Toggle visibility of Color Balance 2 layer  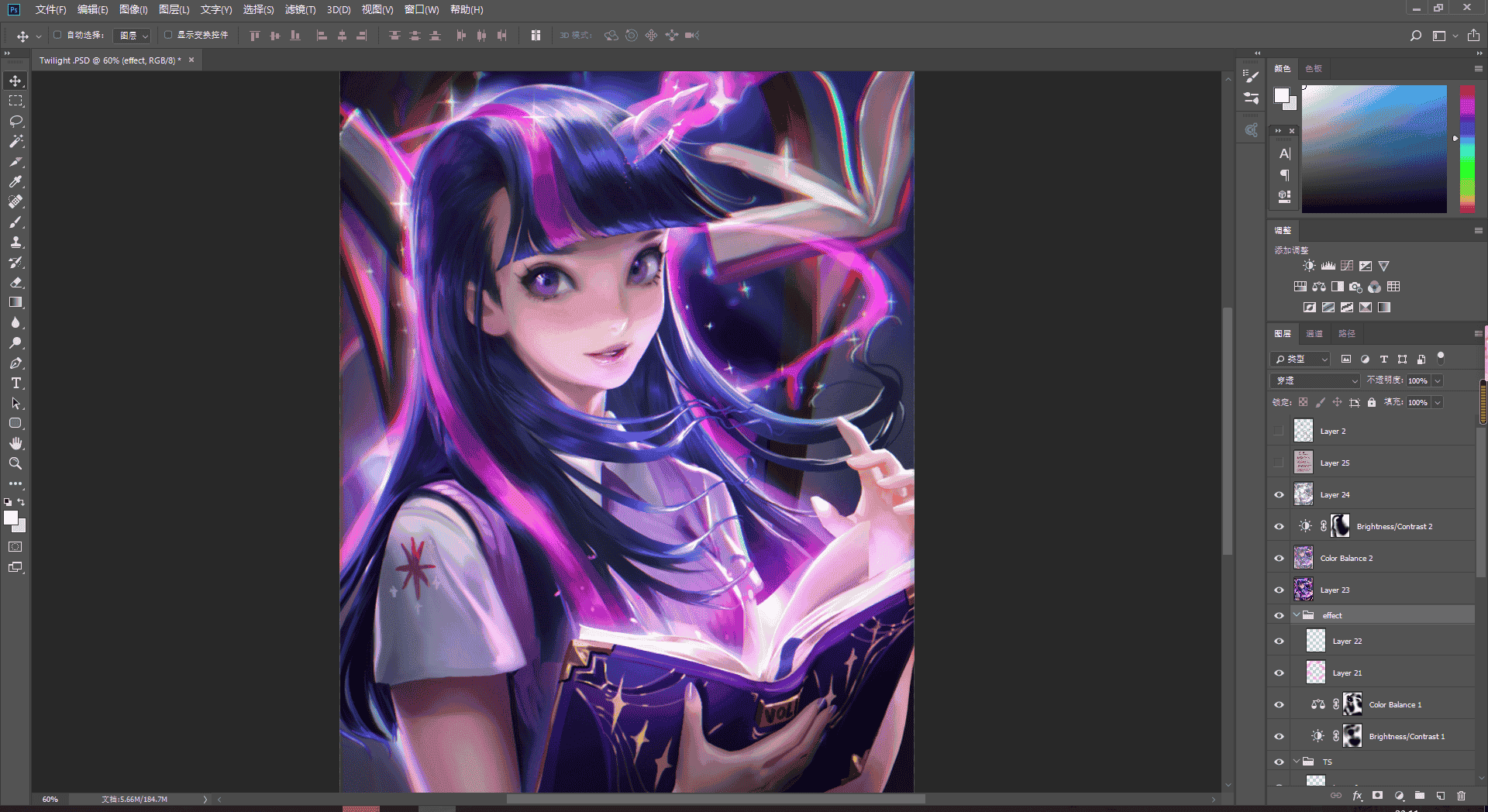[1279, 559]
